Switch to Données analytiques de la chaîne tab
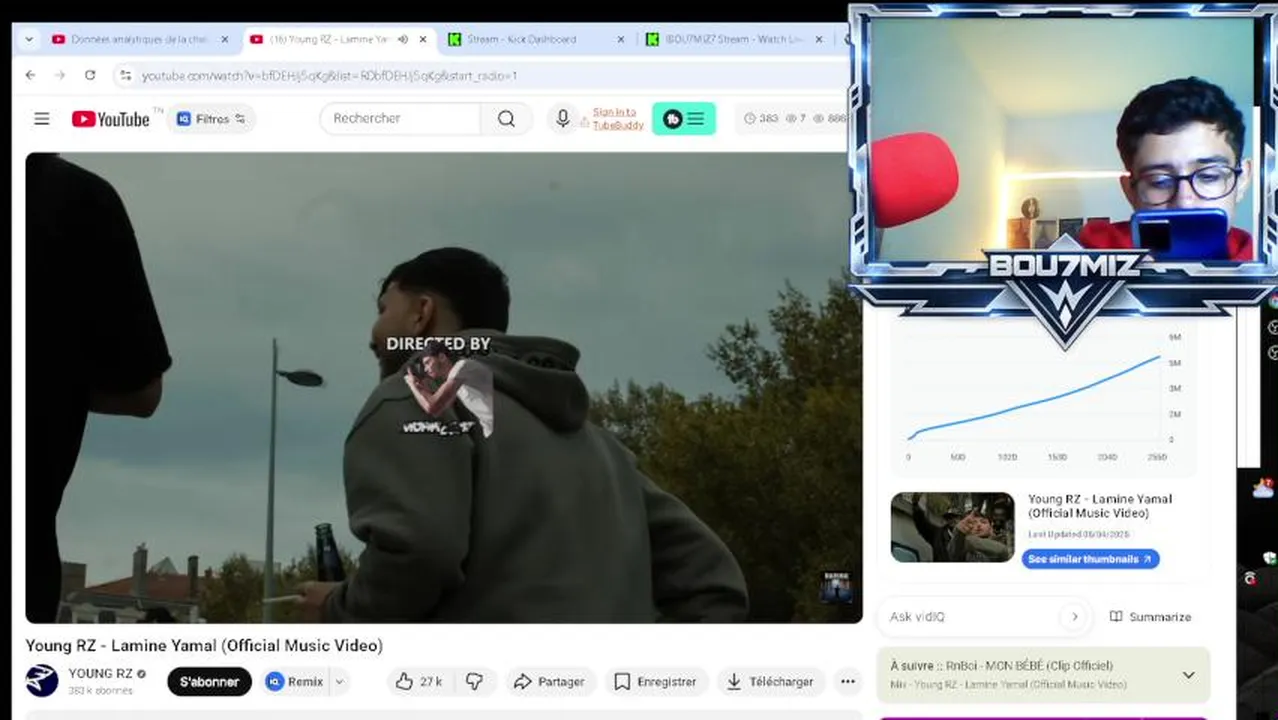Viewport: 1278px width, 720px height. (140, 39)
